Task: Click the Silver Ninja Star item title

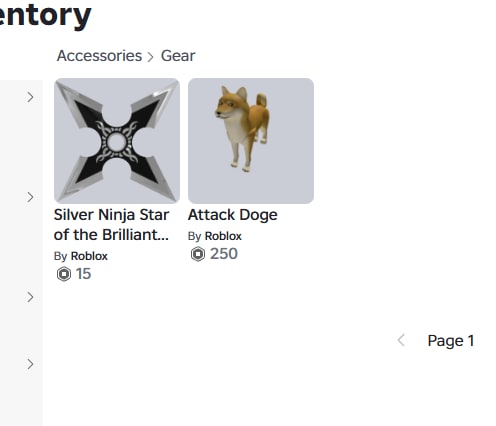Action: [112, 225]
